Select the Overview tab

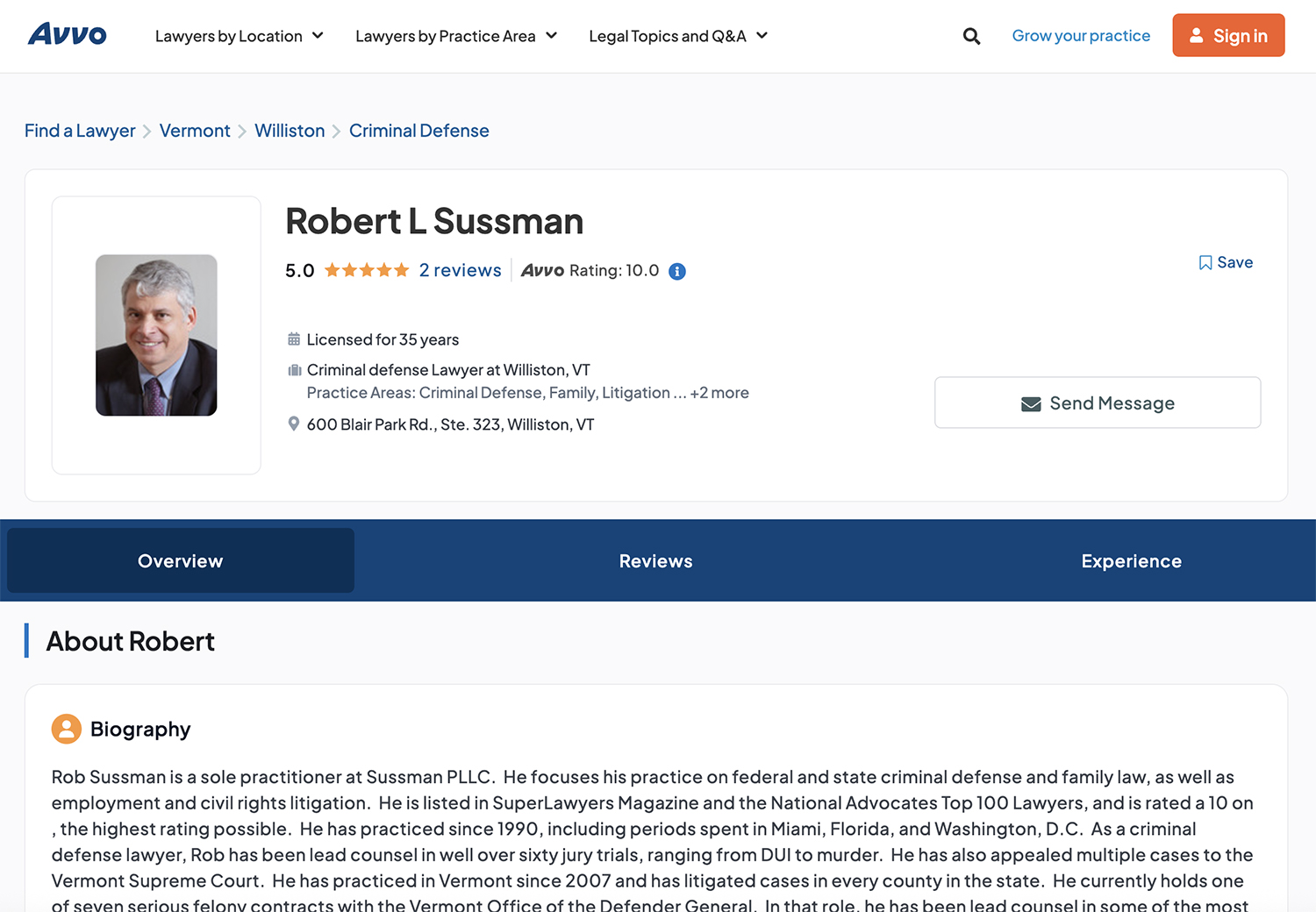pos(181,561)
